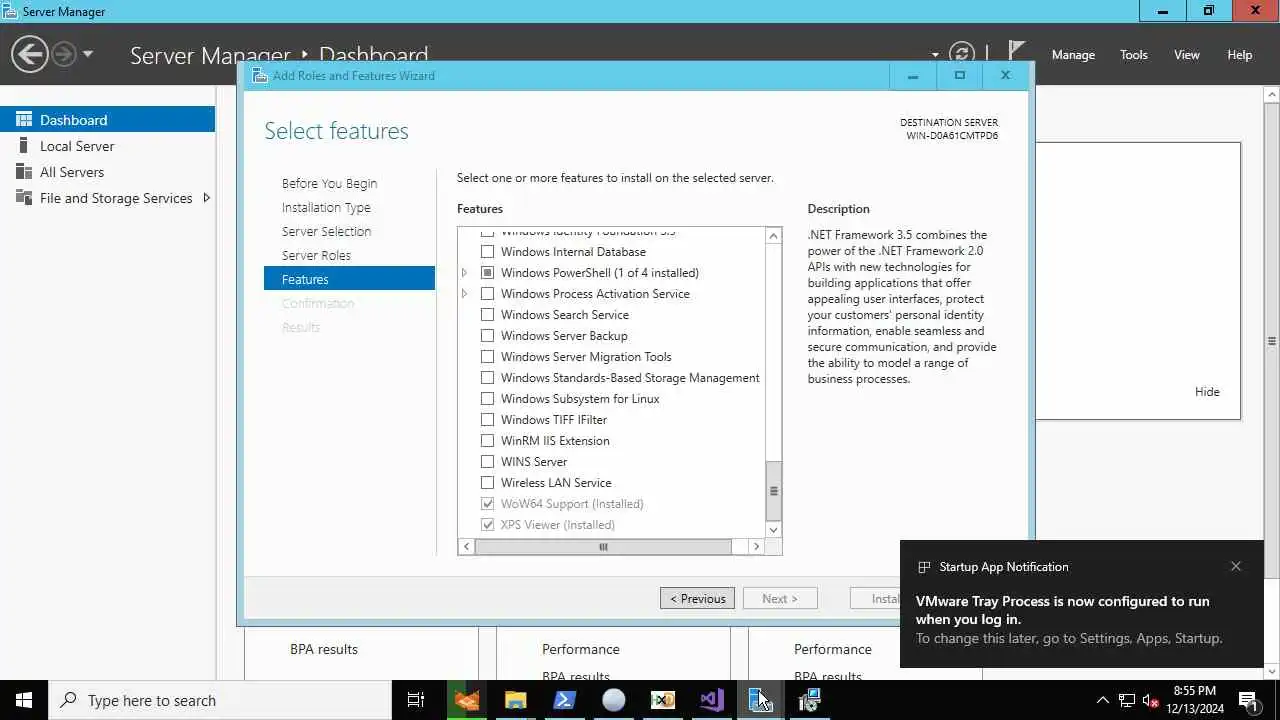Image resolution: width=1280 pixels, height=720 pixels.
Task: Click features list scroll-right arrow
Action: [x=756, y=547]
